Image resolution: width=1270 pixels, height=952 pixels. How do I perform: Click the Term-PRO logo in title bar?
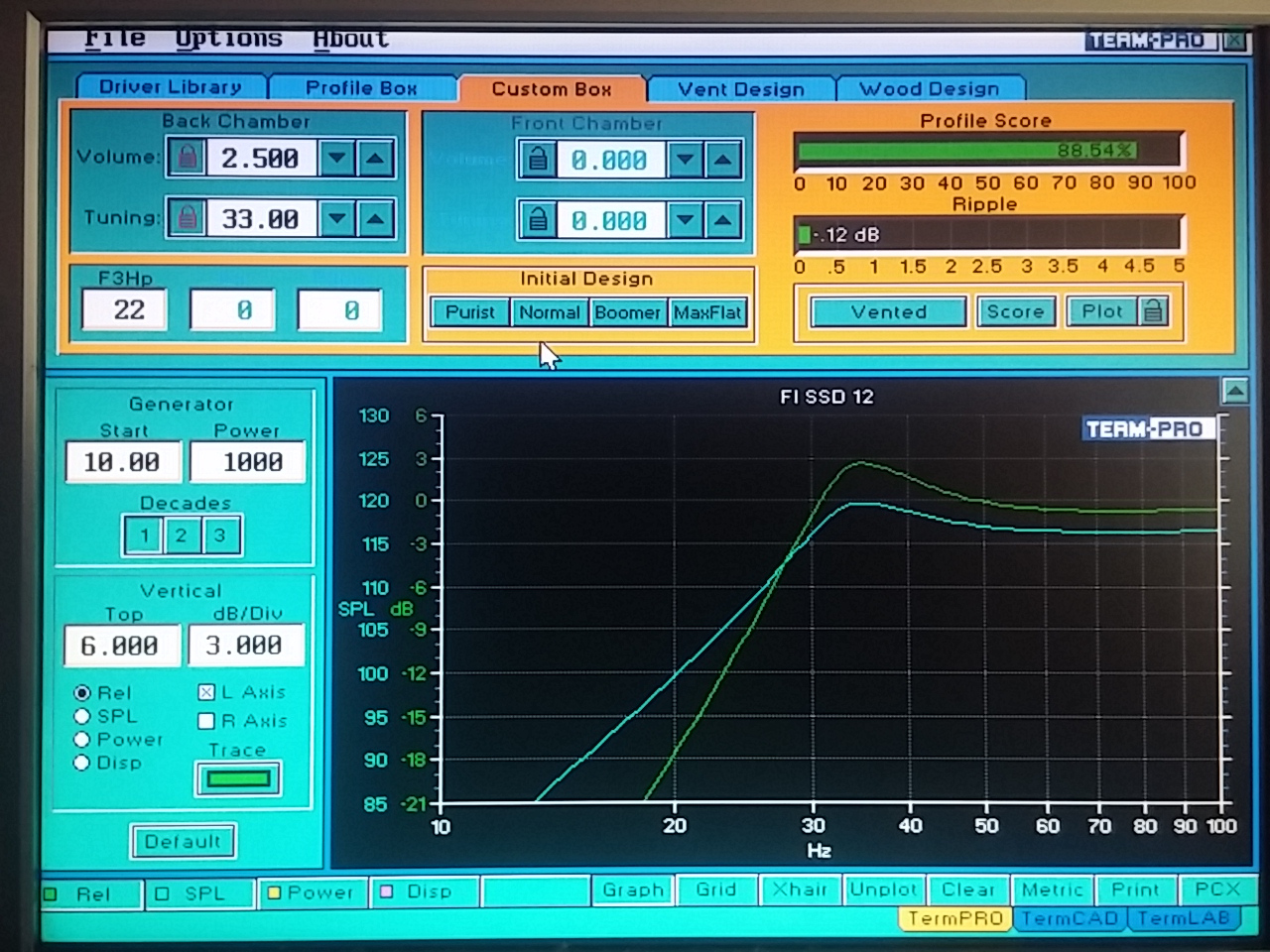pyautogui.click(x=1146, y=41)
